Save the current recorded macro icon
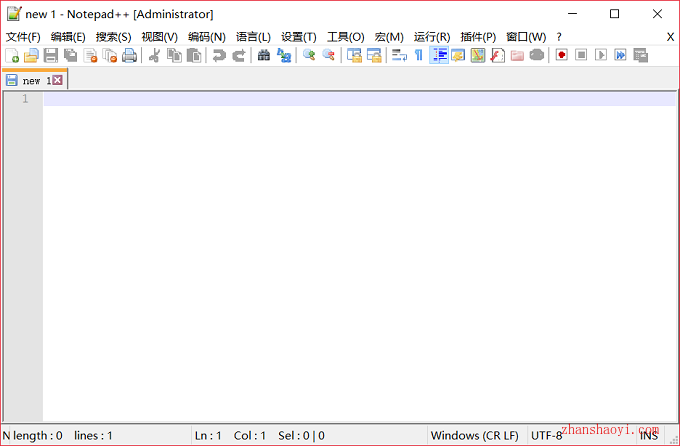680x446 pixels. tap(641, 55)
